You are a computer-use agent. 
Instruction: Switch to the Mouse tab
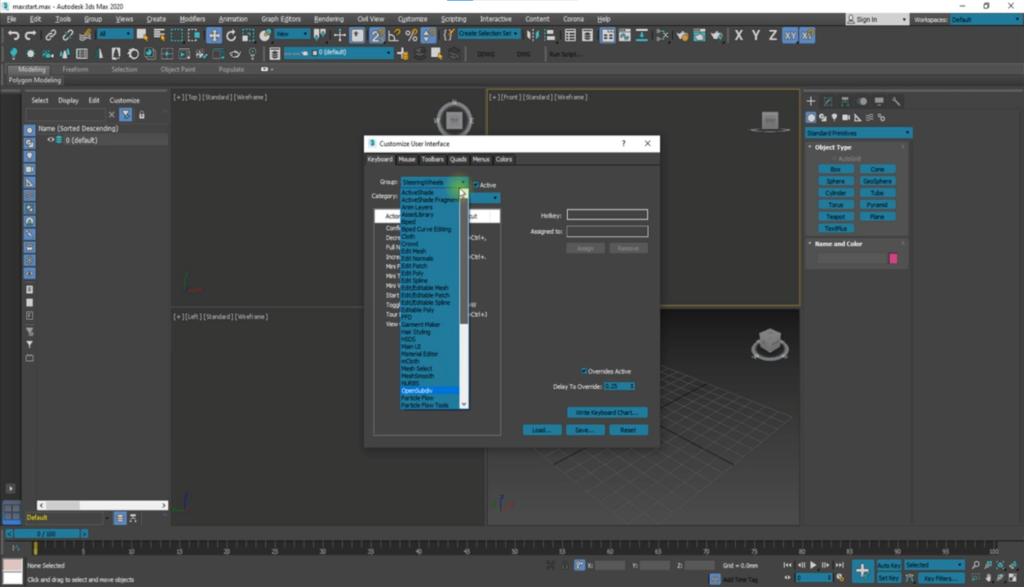[406, 159]
